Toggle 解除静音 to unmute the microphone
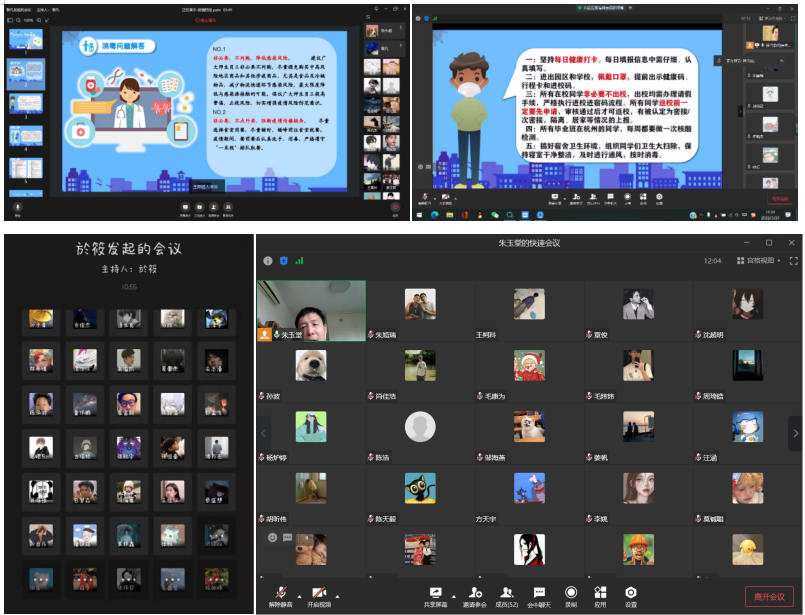The width and height of the screenshot is (805, 615). [x=282, y=593]
